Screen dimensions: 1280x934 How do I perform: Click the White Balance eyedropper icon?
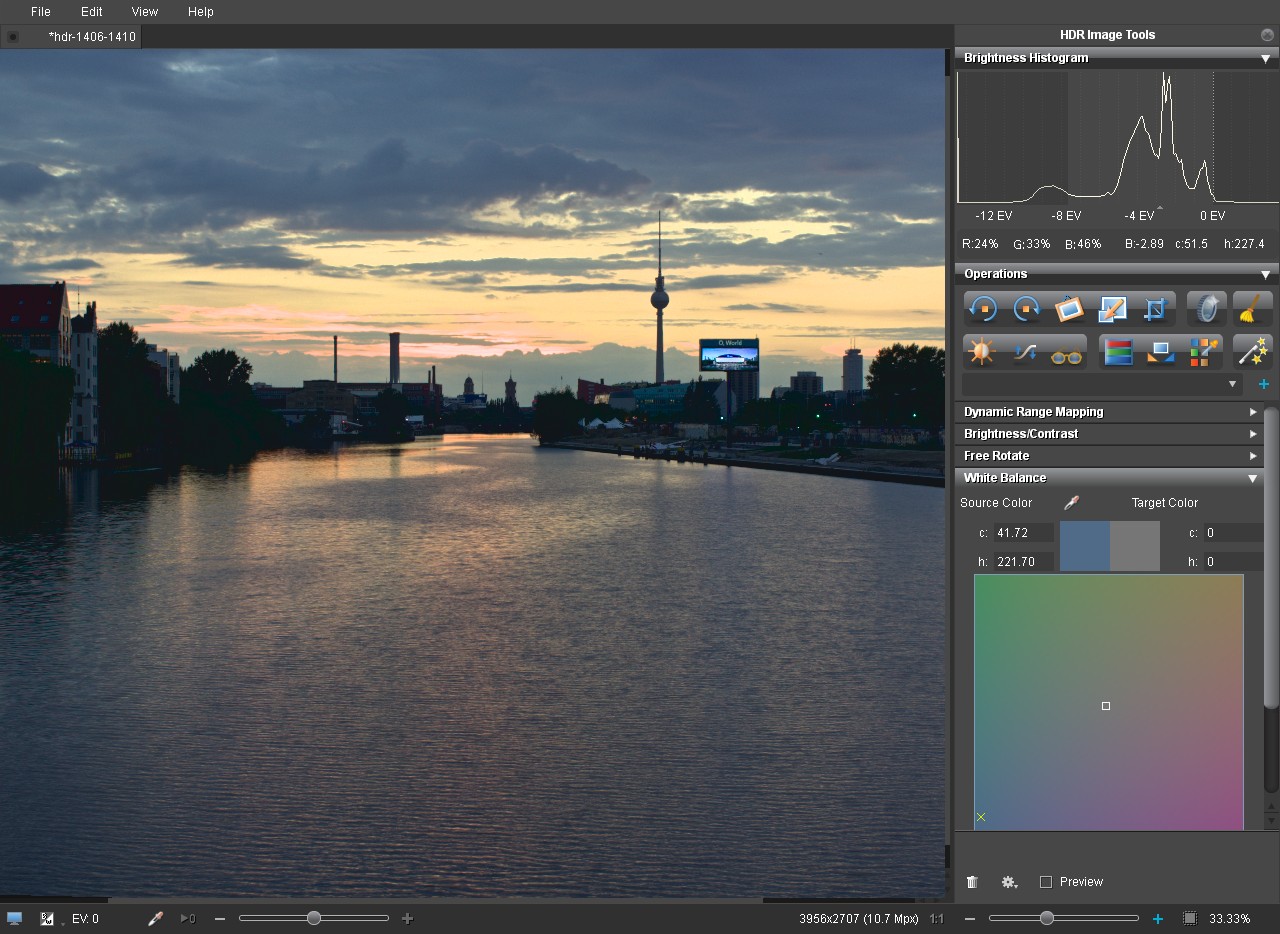(x=1072, y=503)
